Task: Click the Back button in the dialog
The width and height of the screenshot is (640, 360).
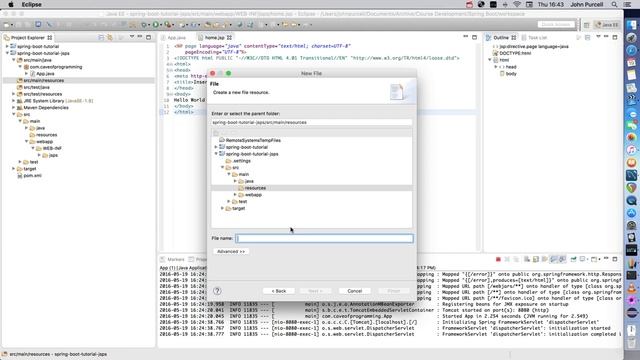Action: tap(279, 291)
